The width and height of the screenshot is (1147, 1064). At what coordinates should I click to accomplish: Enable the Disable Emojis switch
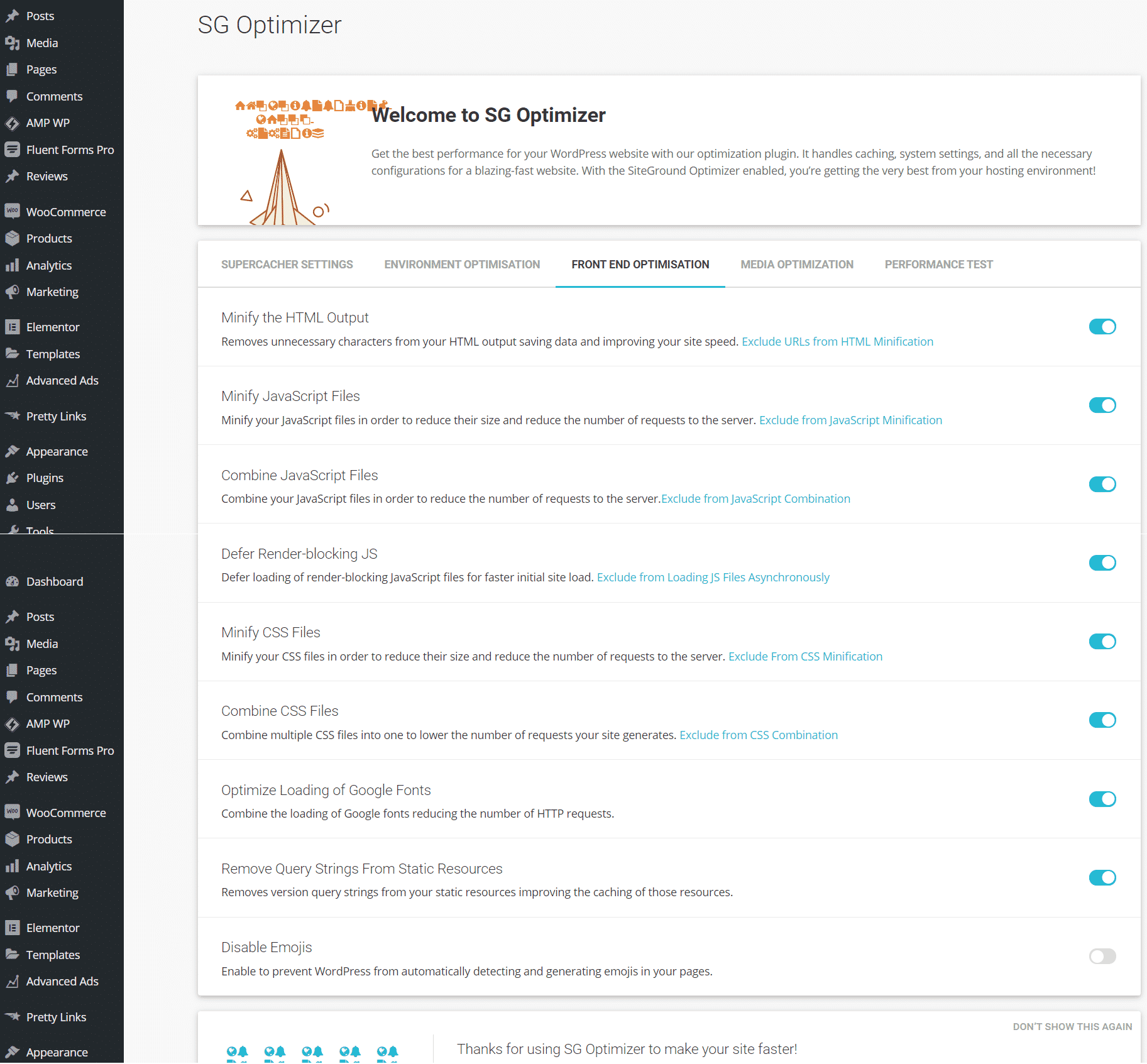tap(1102, 957)
